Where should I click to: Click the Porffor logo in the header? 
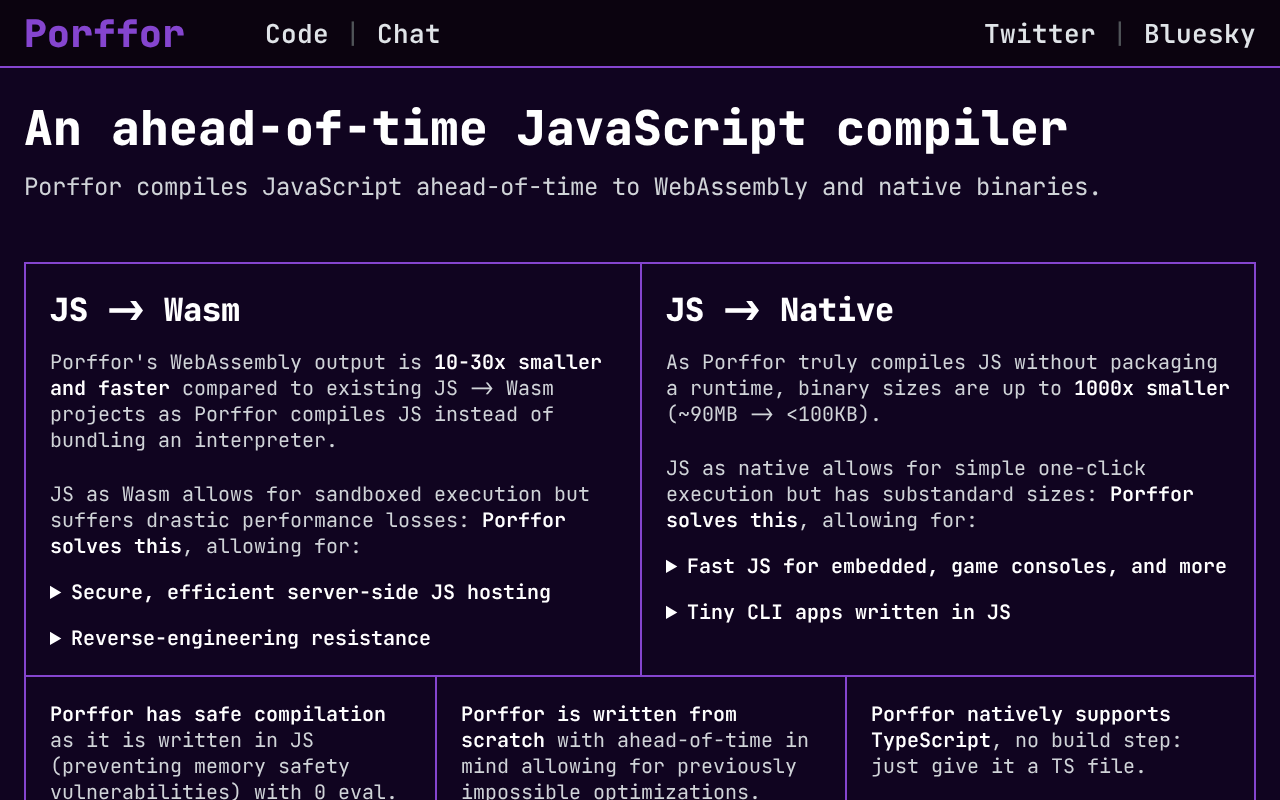104,34
